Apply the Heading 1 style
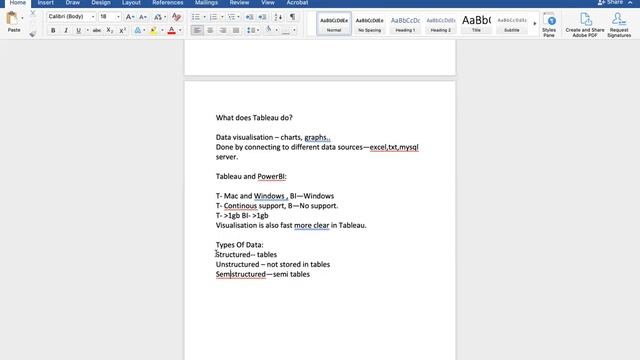This screenshot has width=640, height=360. (x=405, y=24)
